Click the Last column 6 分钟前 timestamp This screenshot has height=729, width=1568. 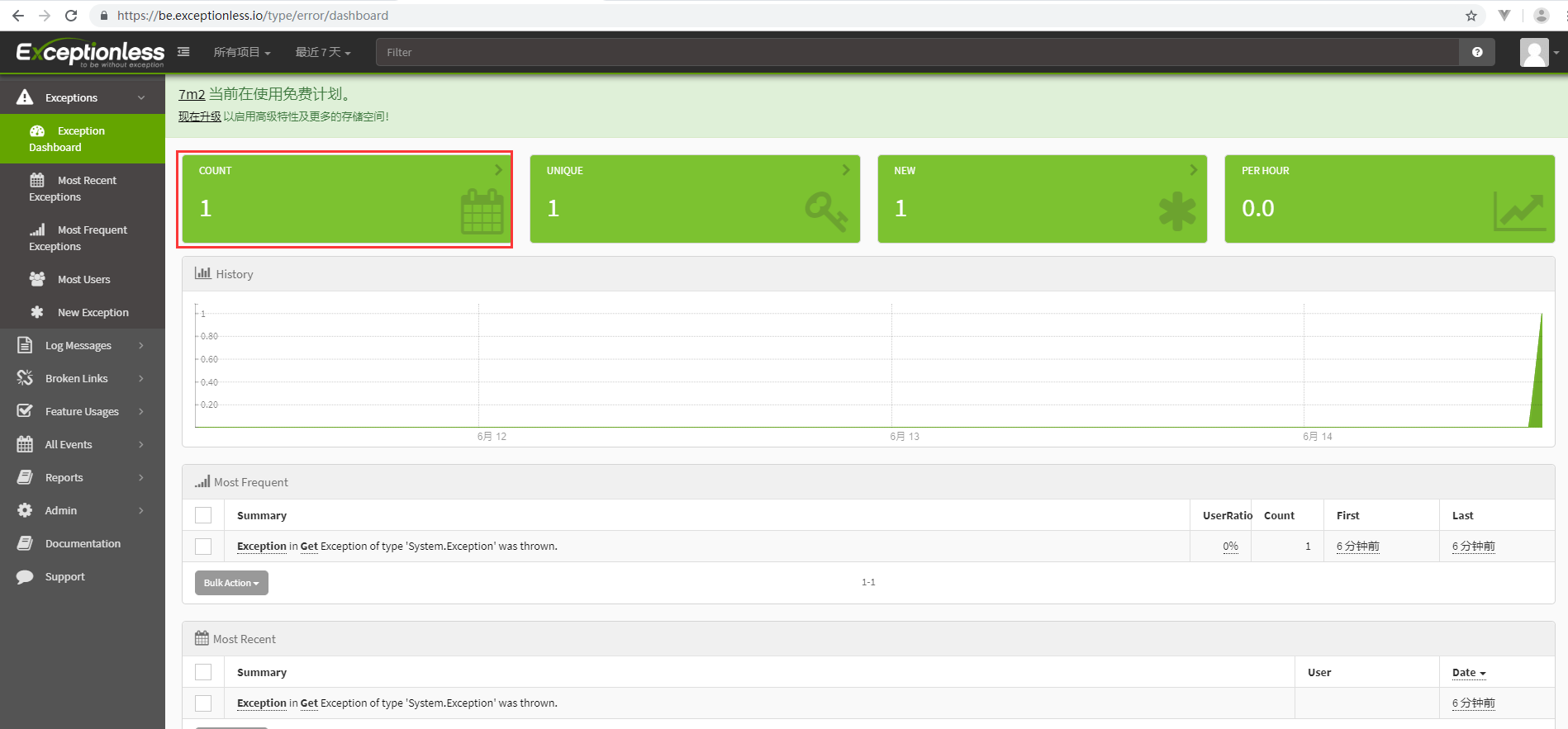1474,546
